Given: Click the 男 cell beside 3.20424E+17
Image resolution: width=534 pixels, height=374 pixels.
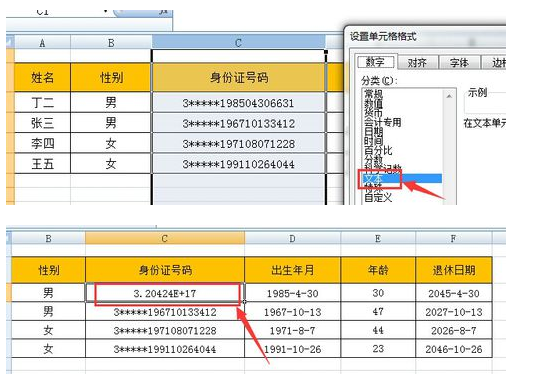Looking at the screenshot, I should coord(48,293).
